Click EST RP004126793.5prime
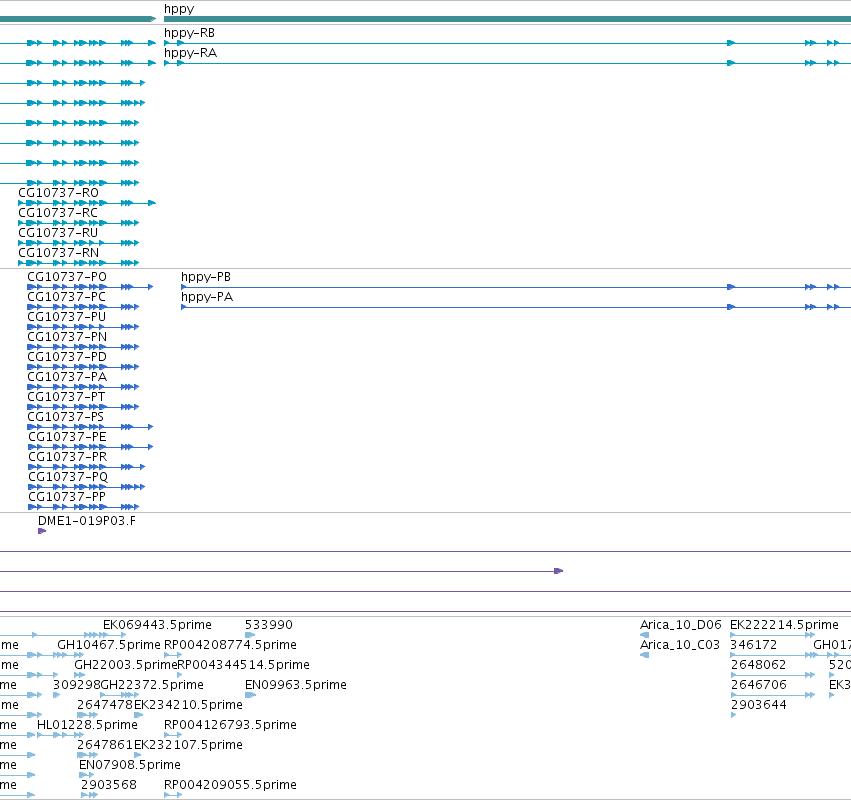Screen dimensions: 851x800 click(230, 725)
